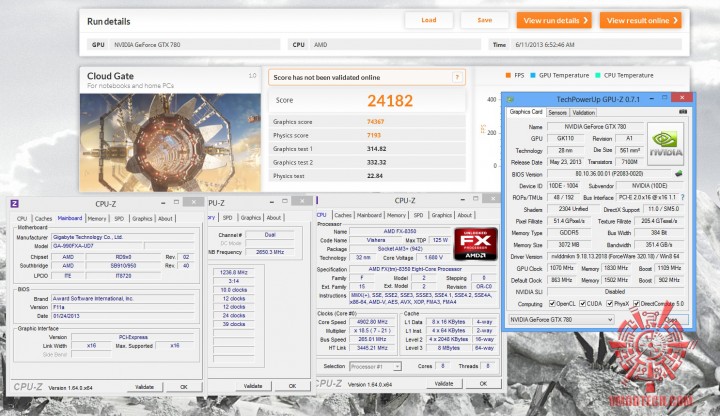
Task: Click the purple Z icon in Mainboard CPU-Z title bar
Action: click(15, 203)
